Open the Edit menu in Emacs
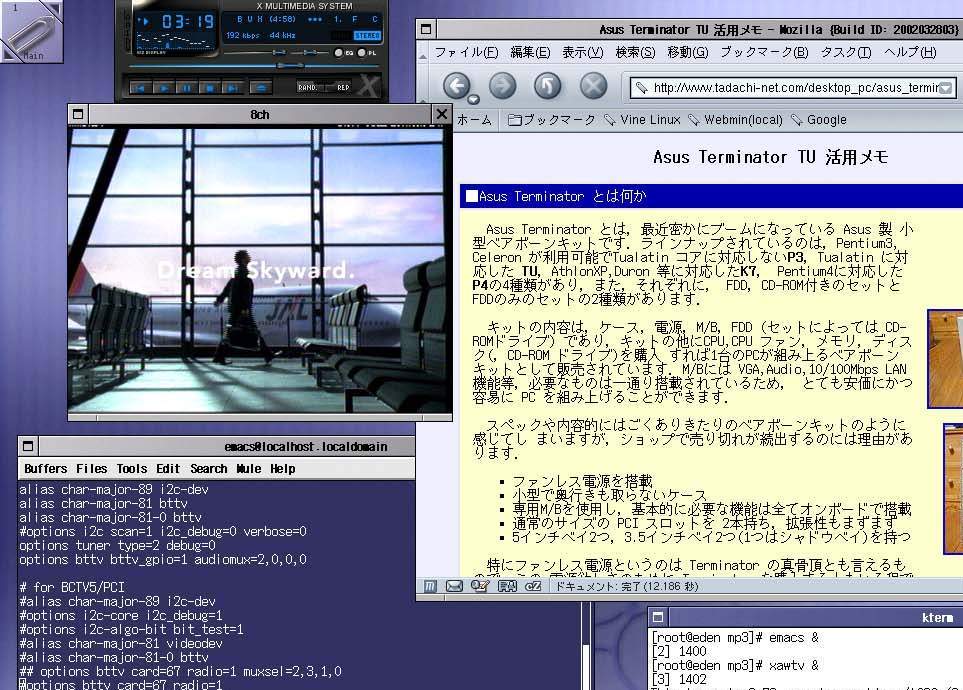Image resolution: width=963 pixels, height=690 pixels. 168,469
